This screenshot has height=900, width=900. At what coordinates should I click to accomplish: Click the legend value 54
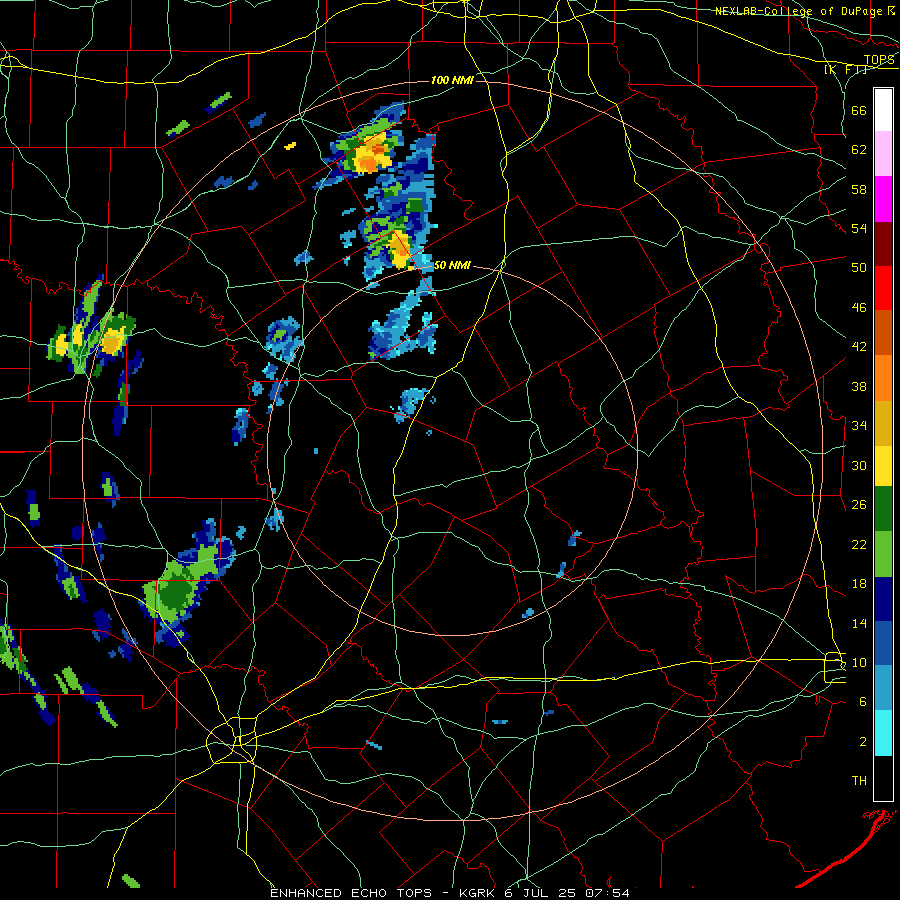(859, 228)
